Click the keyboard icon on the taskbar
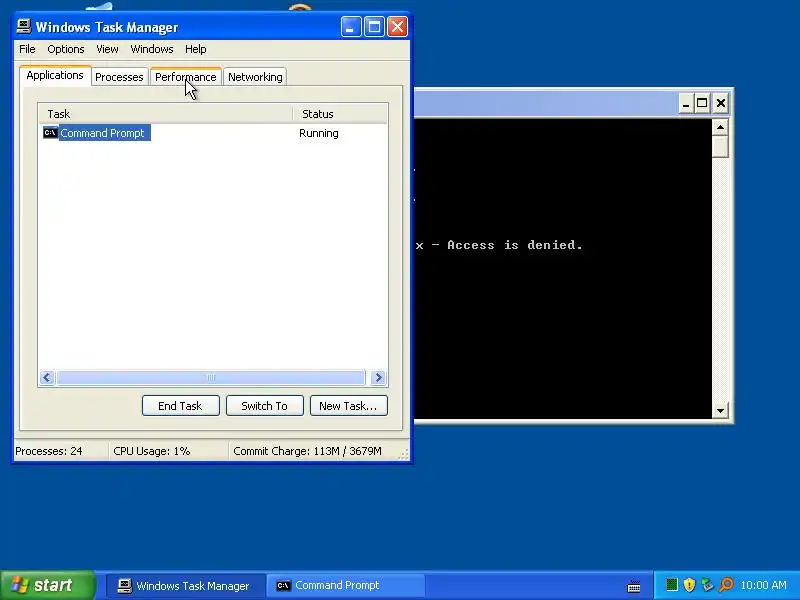Viewport: 800px width, 600px height. [634, 586]
